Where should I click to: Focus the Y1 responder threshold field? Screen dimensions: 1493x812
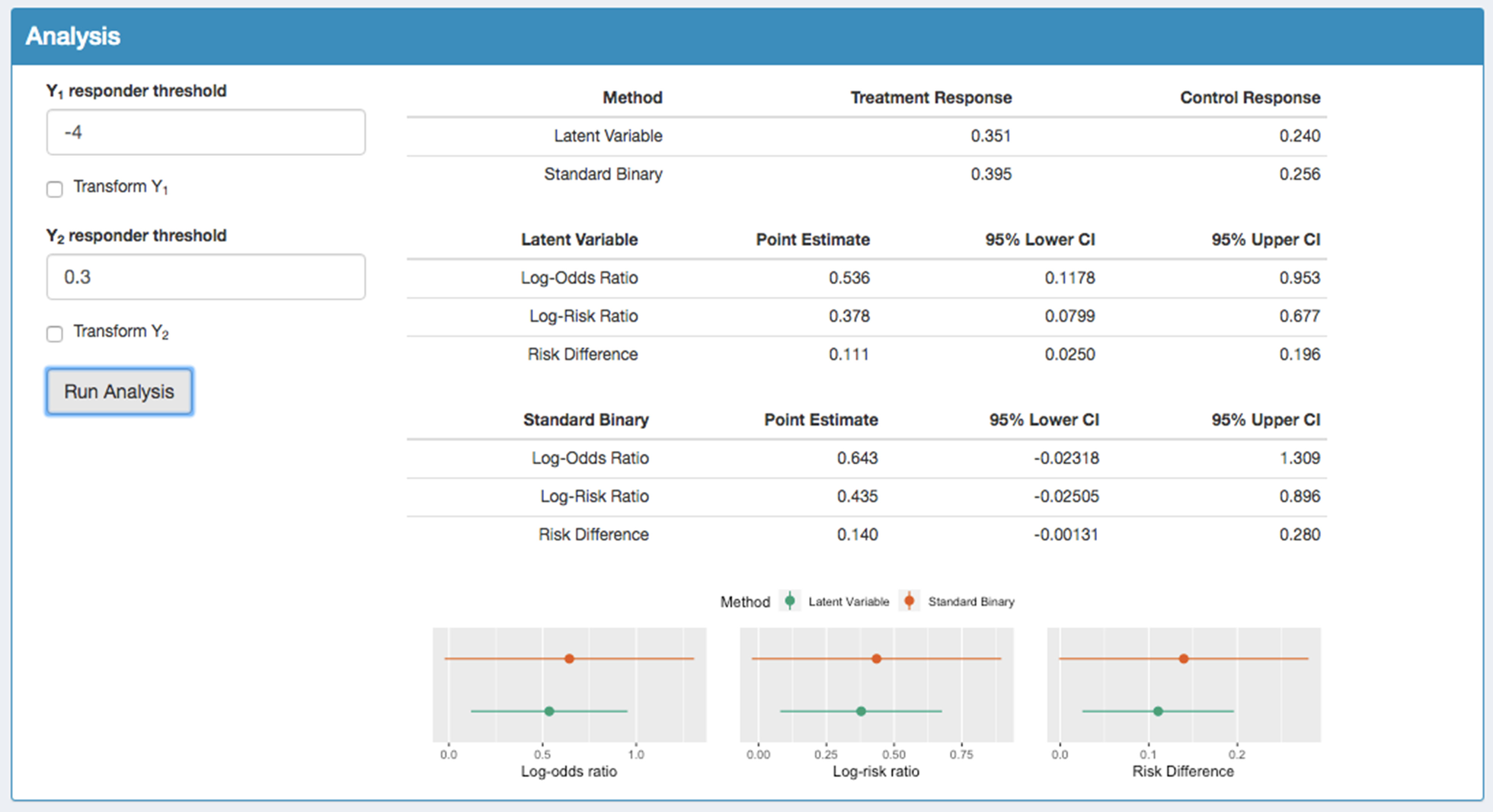206,133
